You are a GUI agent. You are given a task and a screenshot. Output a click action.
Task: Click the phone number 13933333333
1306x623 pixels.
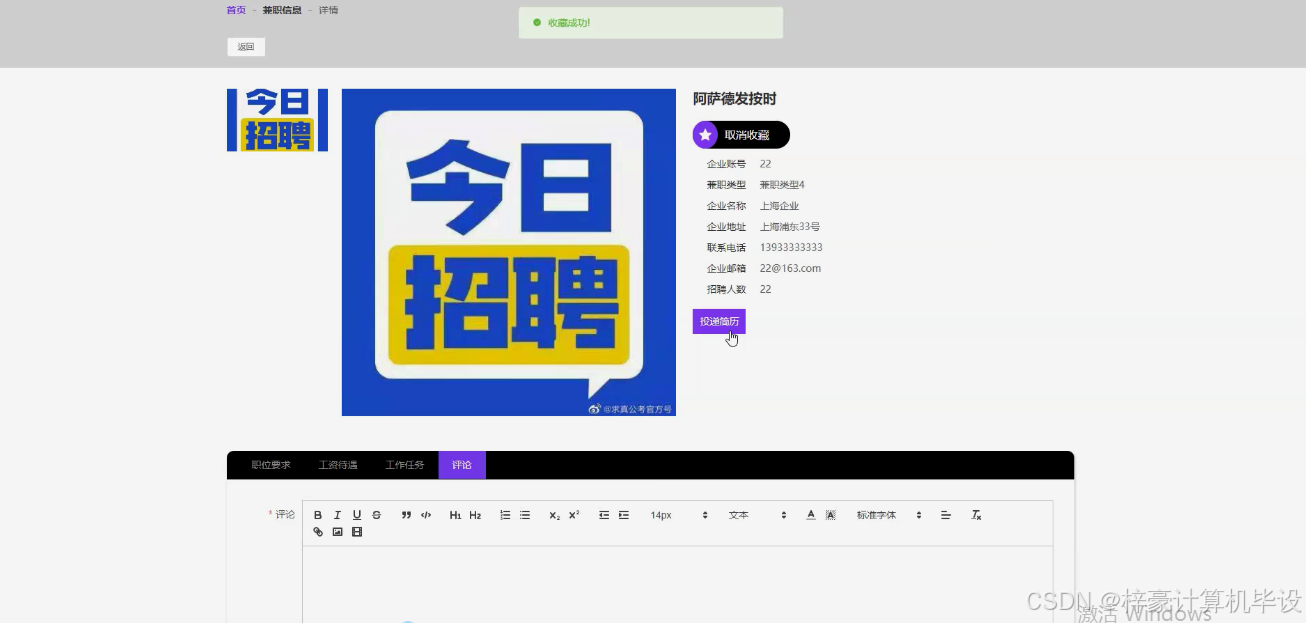click(x=791, y=247)
